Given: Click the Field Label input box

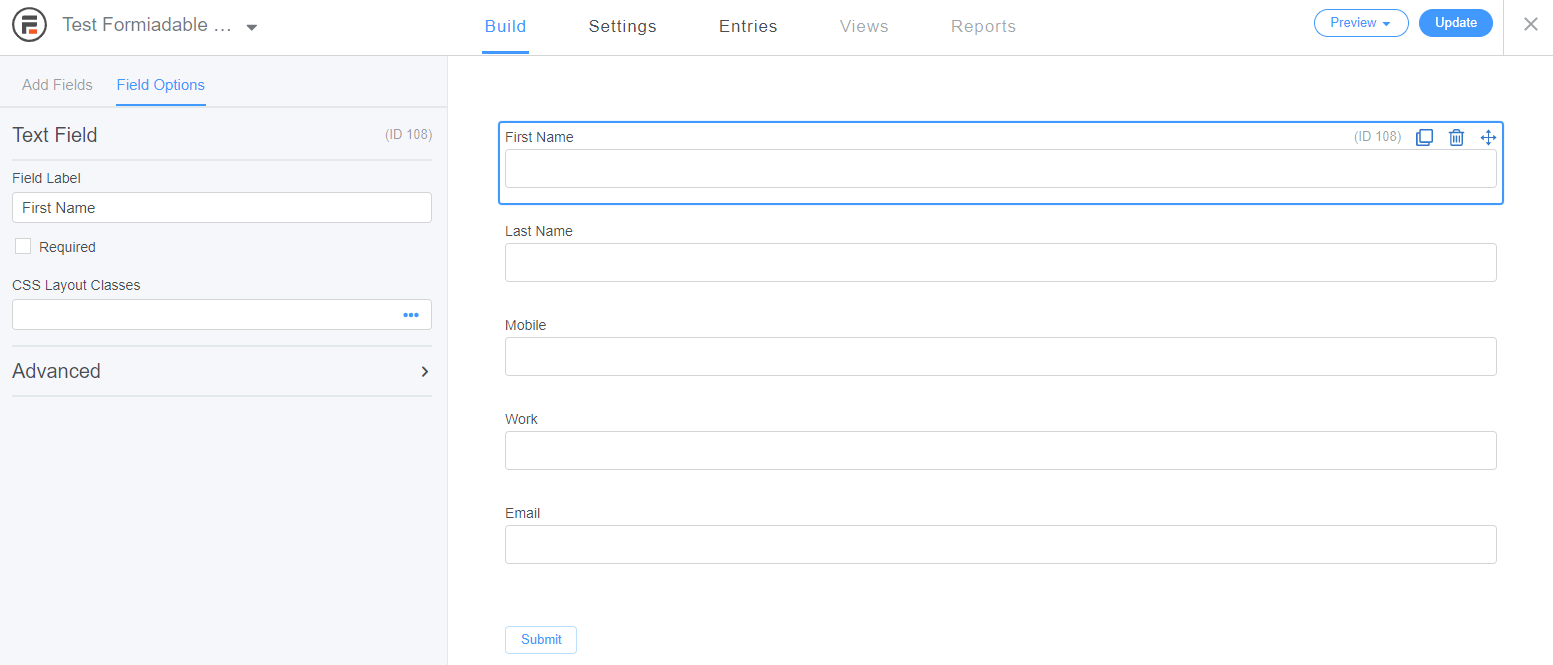Looking at the screenshot, I should click(x=221, y=208).
